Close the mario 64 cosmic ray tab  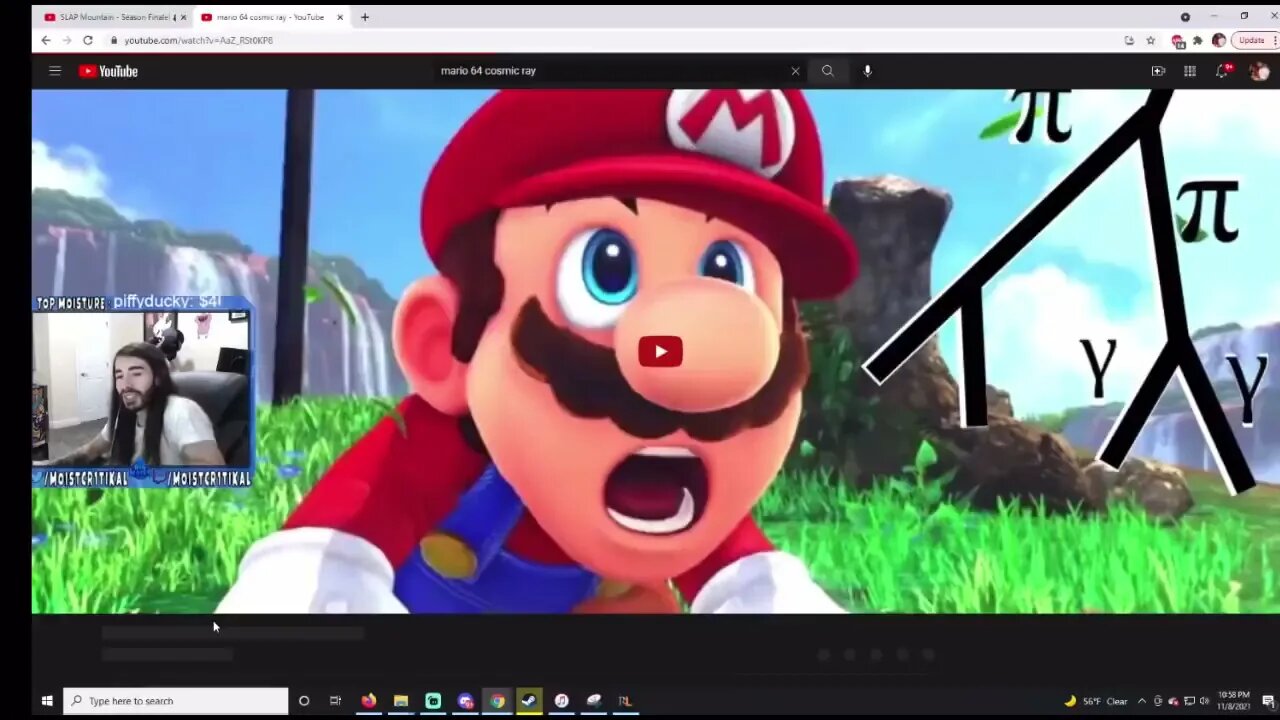point(340,17)
